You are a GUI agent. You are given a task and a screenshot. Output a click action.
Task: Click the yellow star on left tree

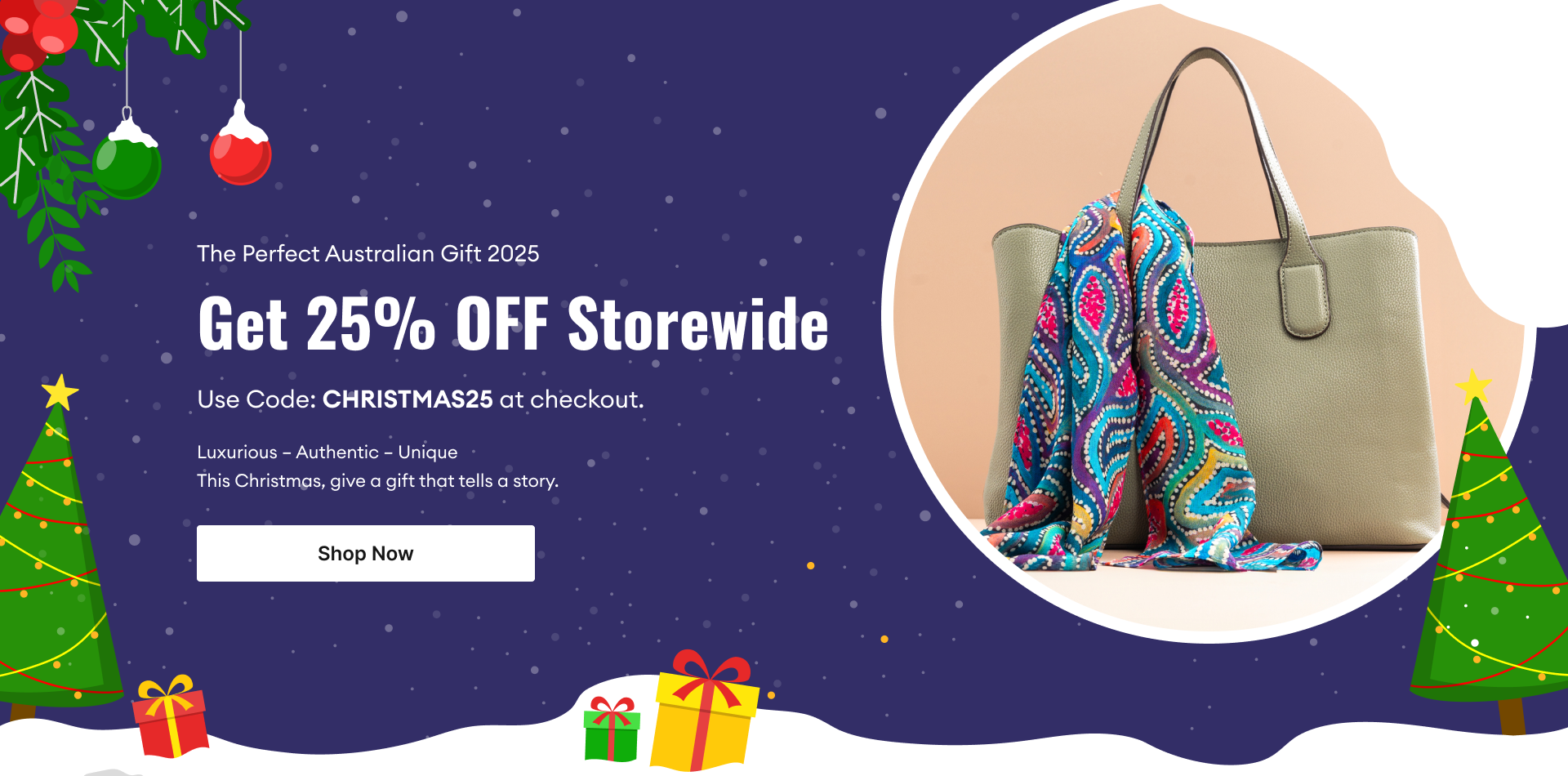(60, 392)
